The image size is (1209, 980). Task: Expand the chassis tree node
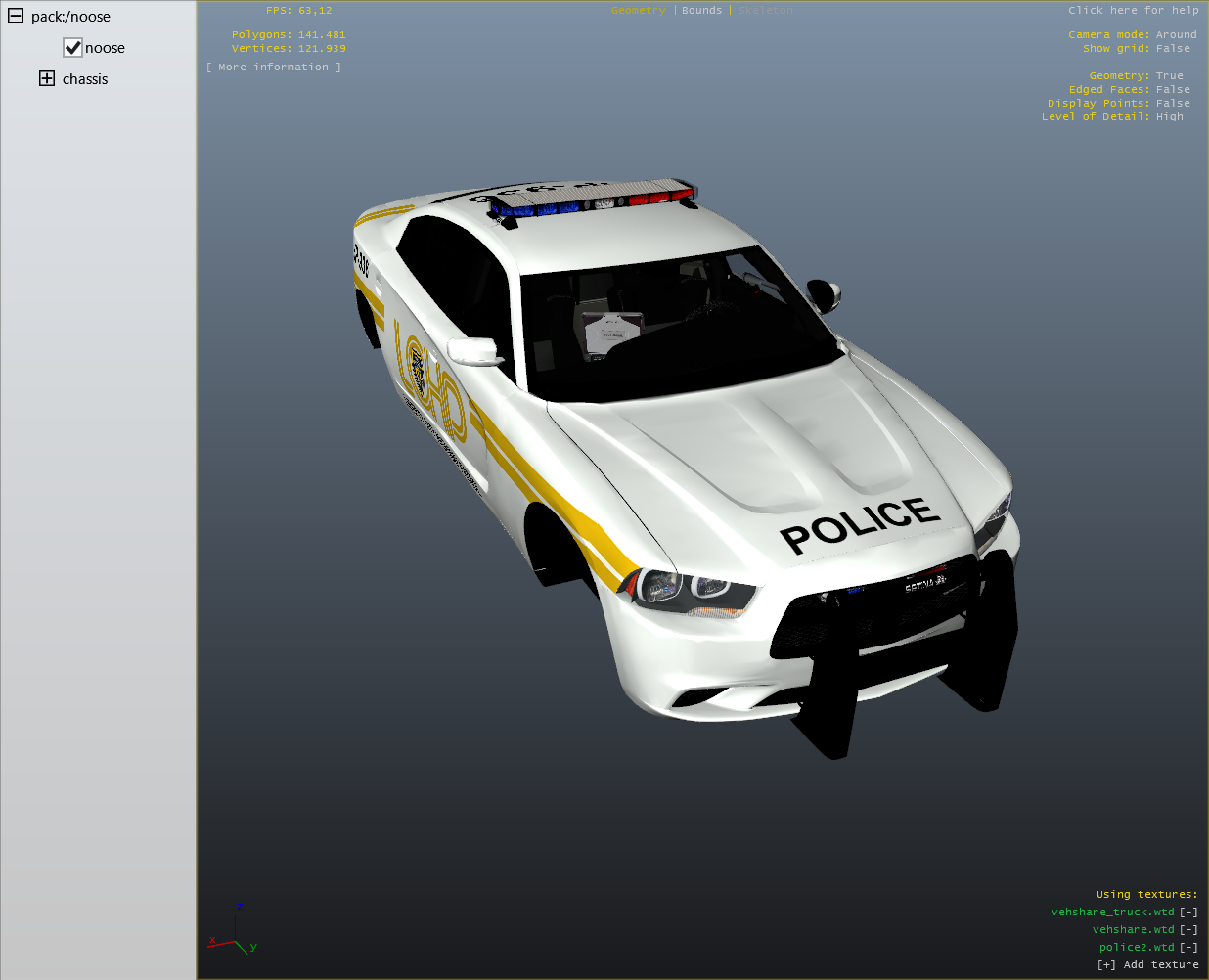[x=47, y=78]
